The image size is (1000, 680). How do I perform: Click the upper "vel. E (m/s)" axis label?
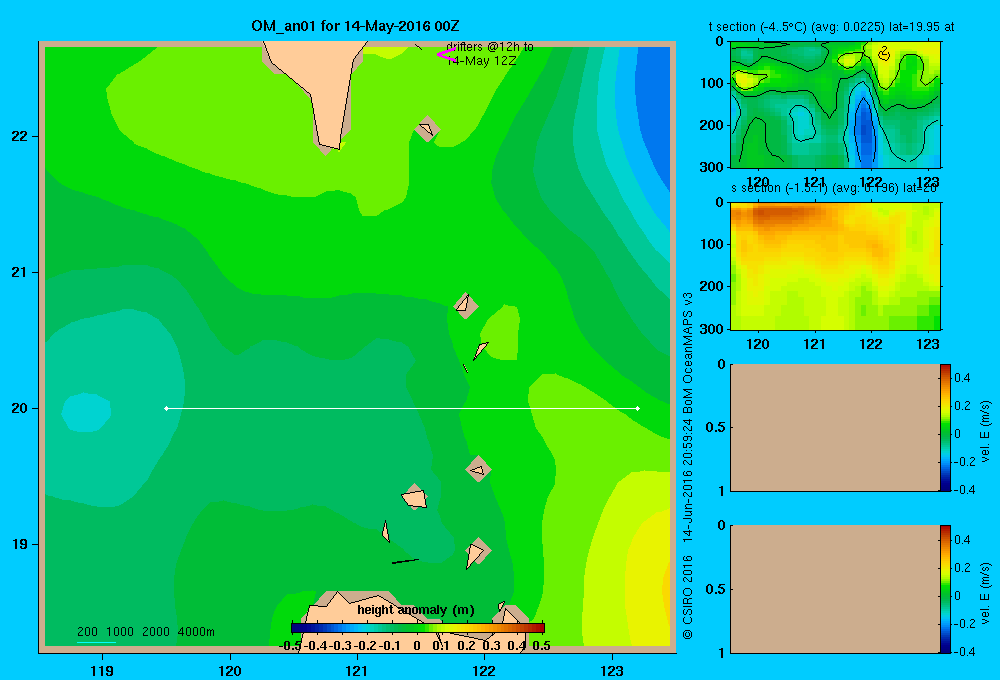(x=986, y=431)
